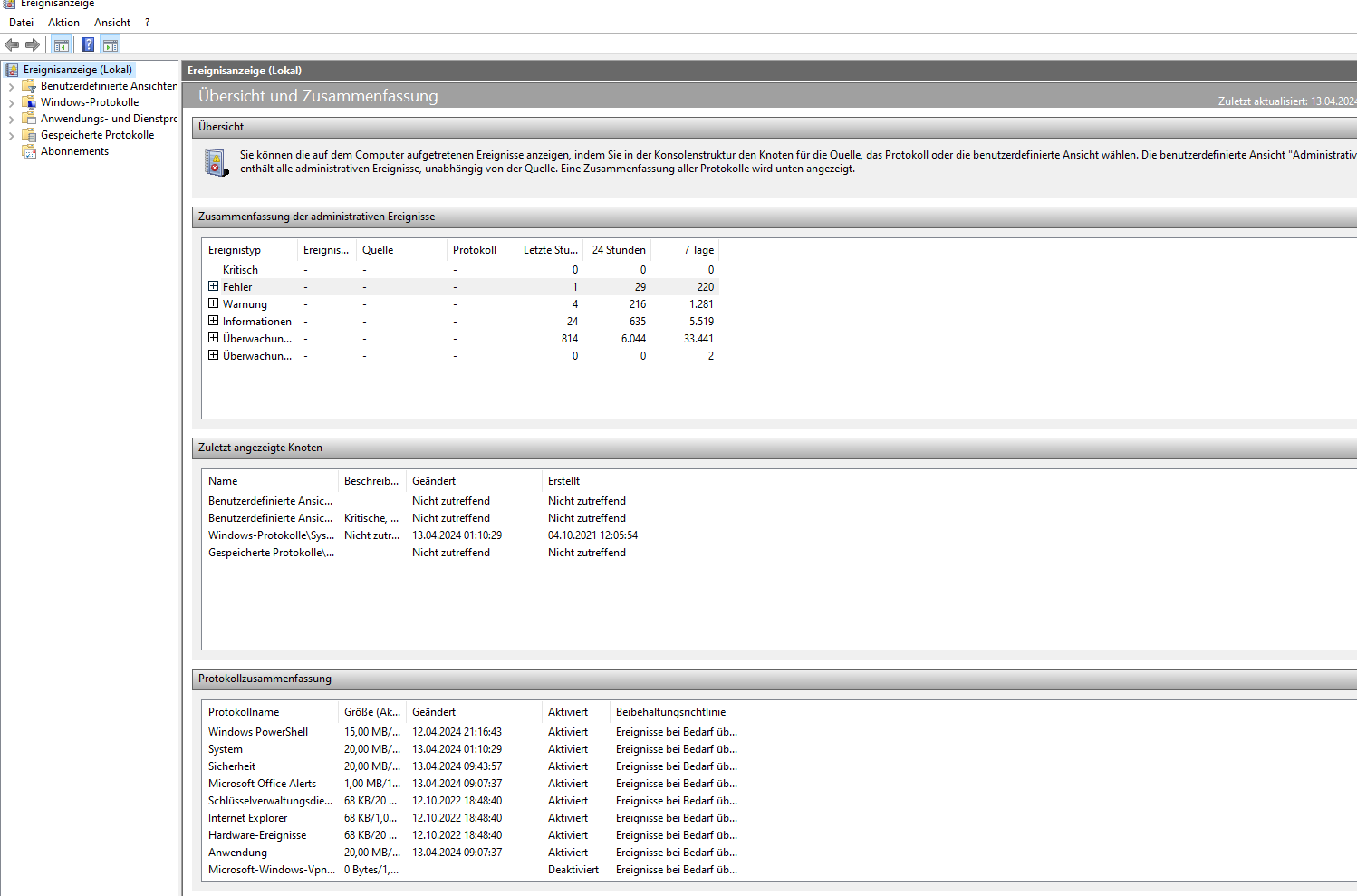
Task: Click the Protokollname column header
Action: [x=270, y=712]
